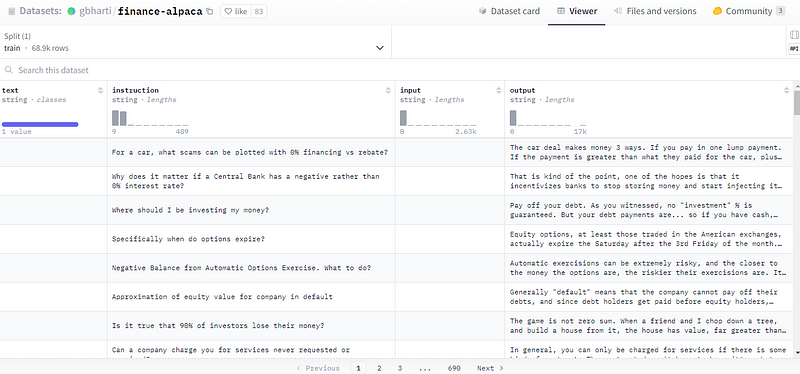
Task: Switch to the Viewer tab
Action: (x=577, y=11)
